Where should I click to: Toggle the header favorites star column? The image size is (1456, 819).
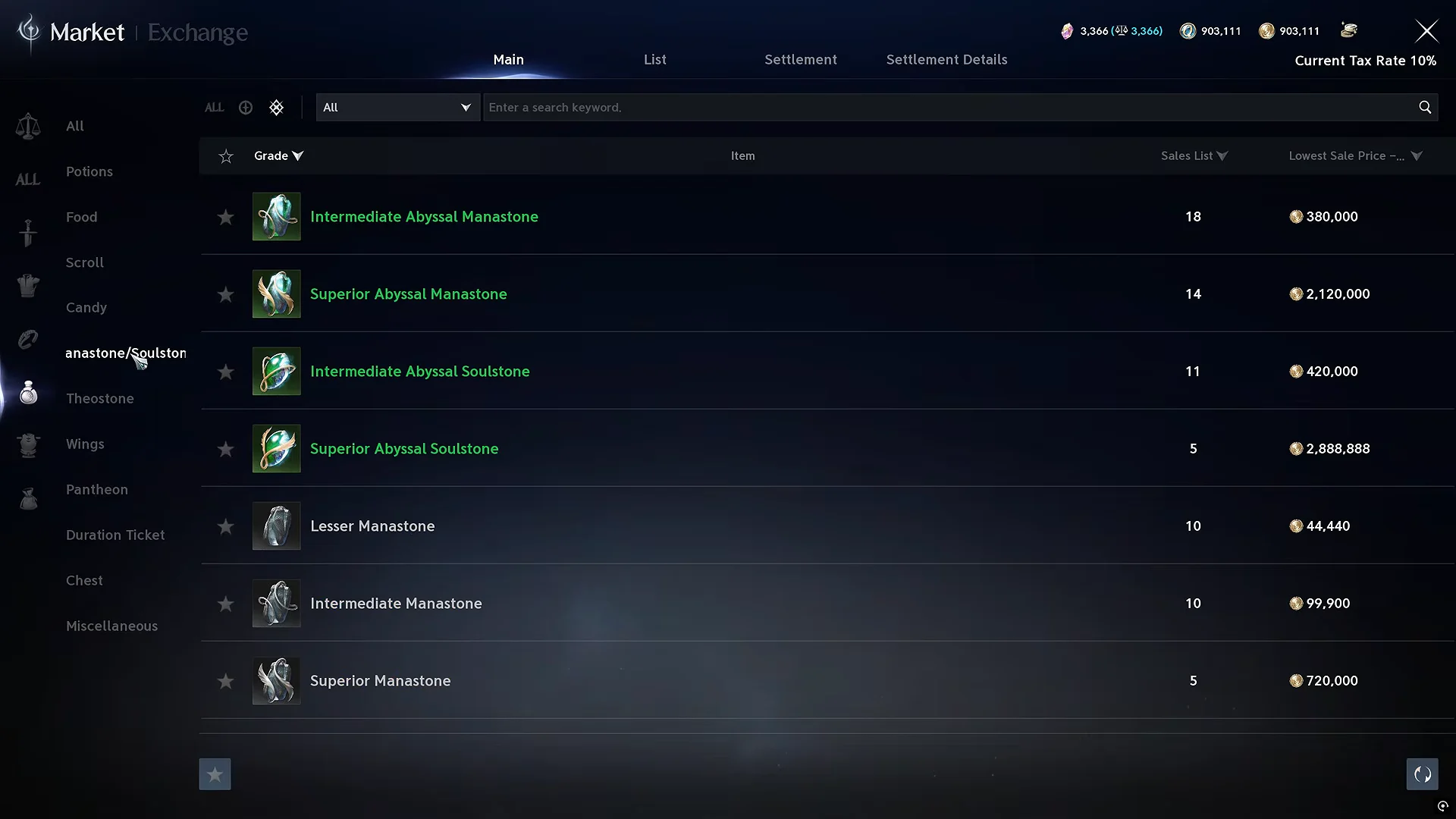coord(225,156)
